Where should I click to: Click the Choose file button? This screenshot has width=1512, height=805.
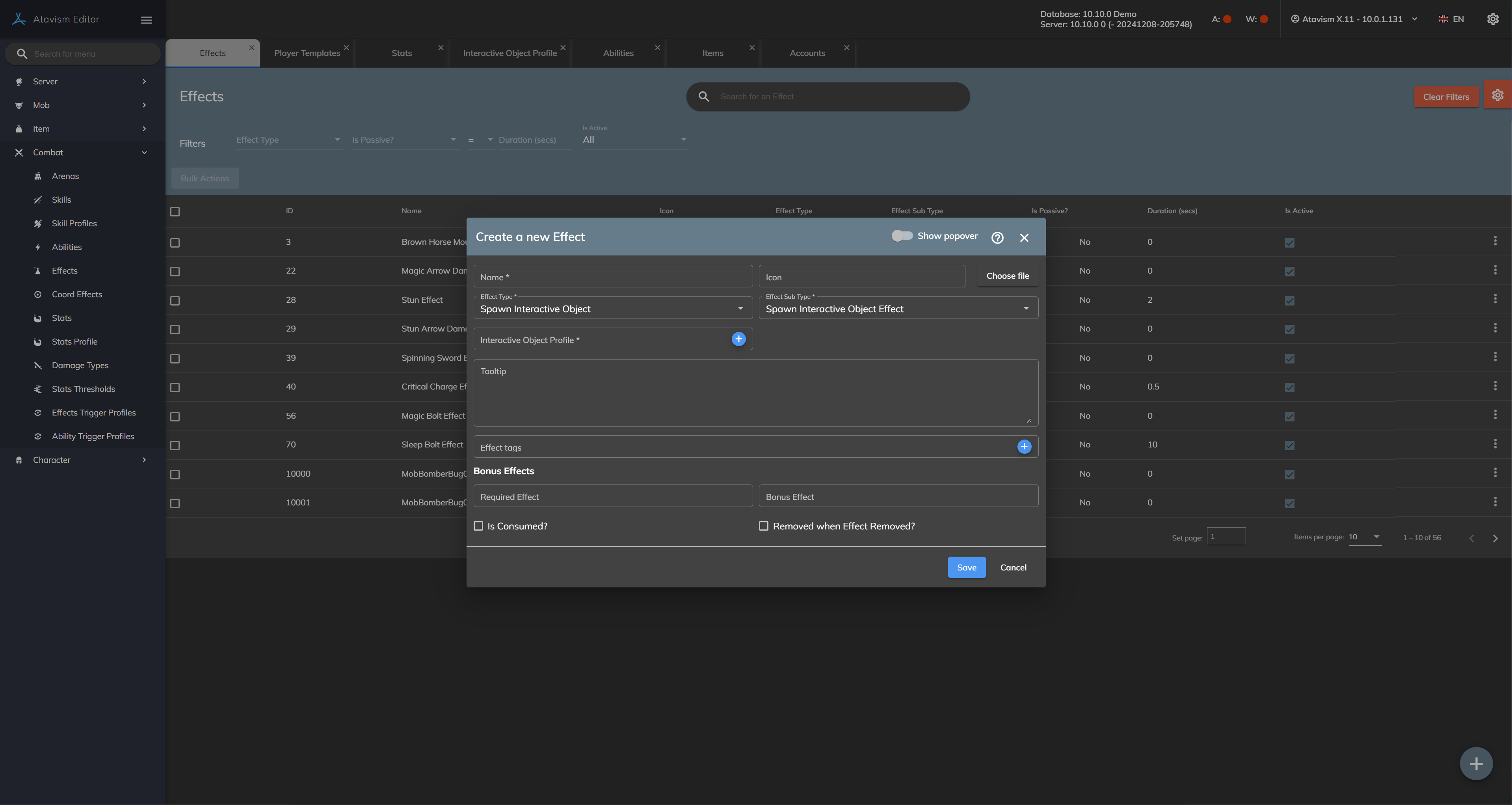coord(1007,276)
